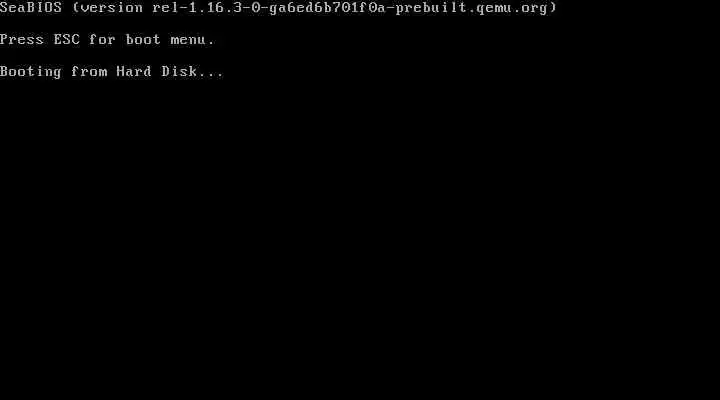Click the 'rel' prefix of the version string

click(x=166, y=8)
